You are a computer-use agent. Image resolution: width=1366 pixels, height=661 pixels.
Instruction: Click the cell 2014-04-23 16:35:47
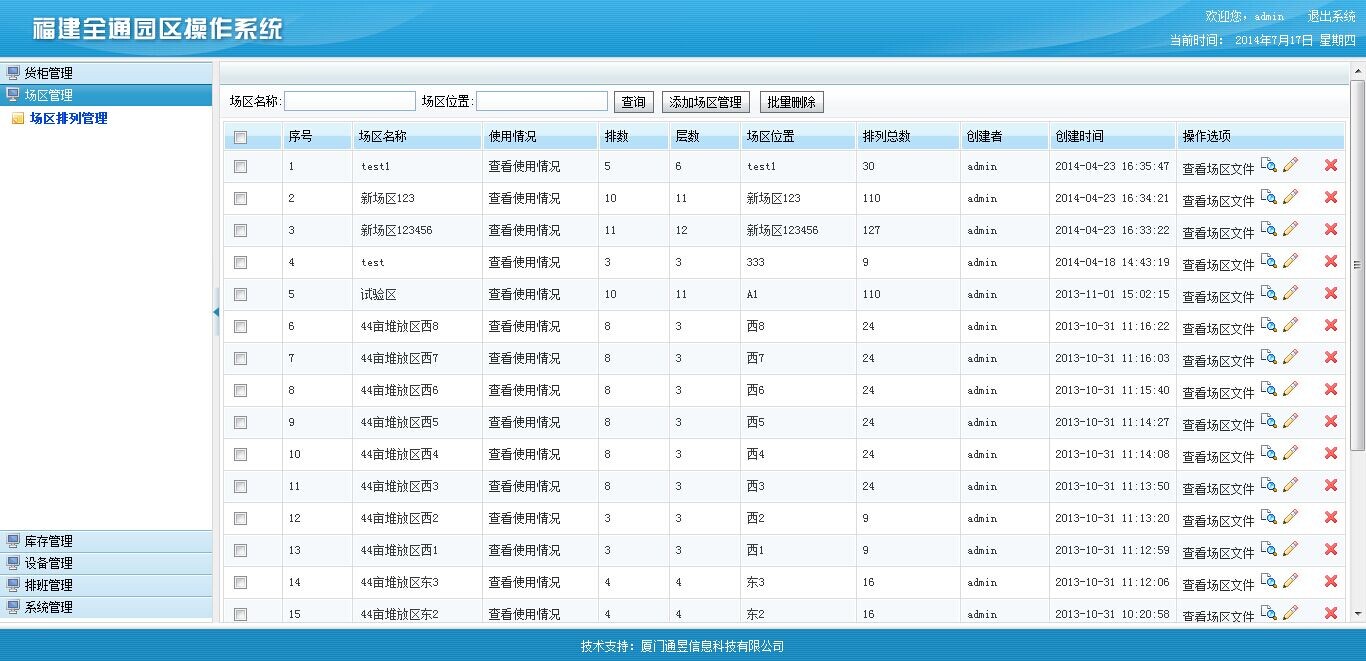(1112, 167)
